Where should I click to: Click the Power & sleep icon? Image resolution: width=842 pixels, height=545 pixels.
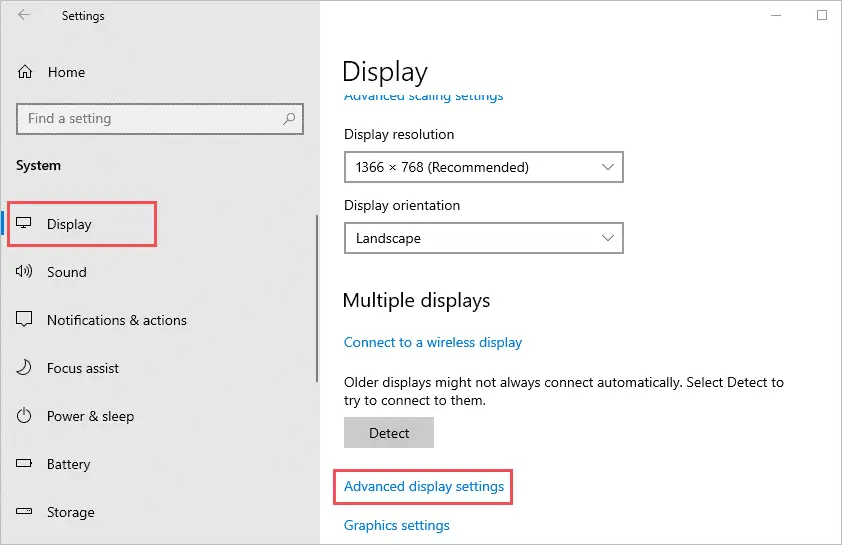[24, 415]
